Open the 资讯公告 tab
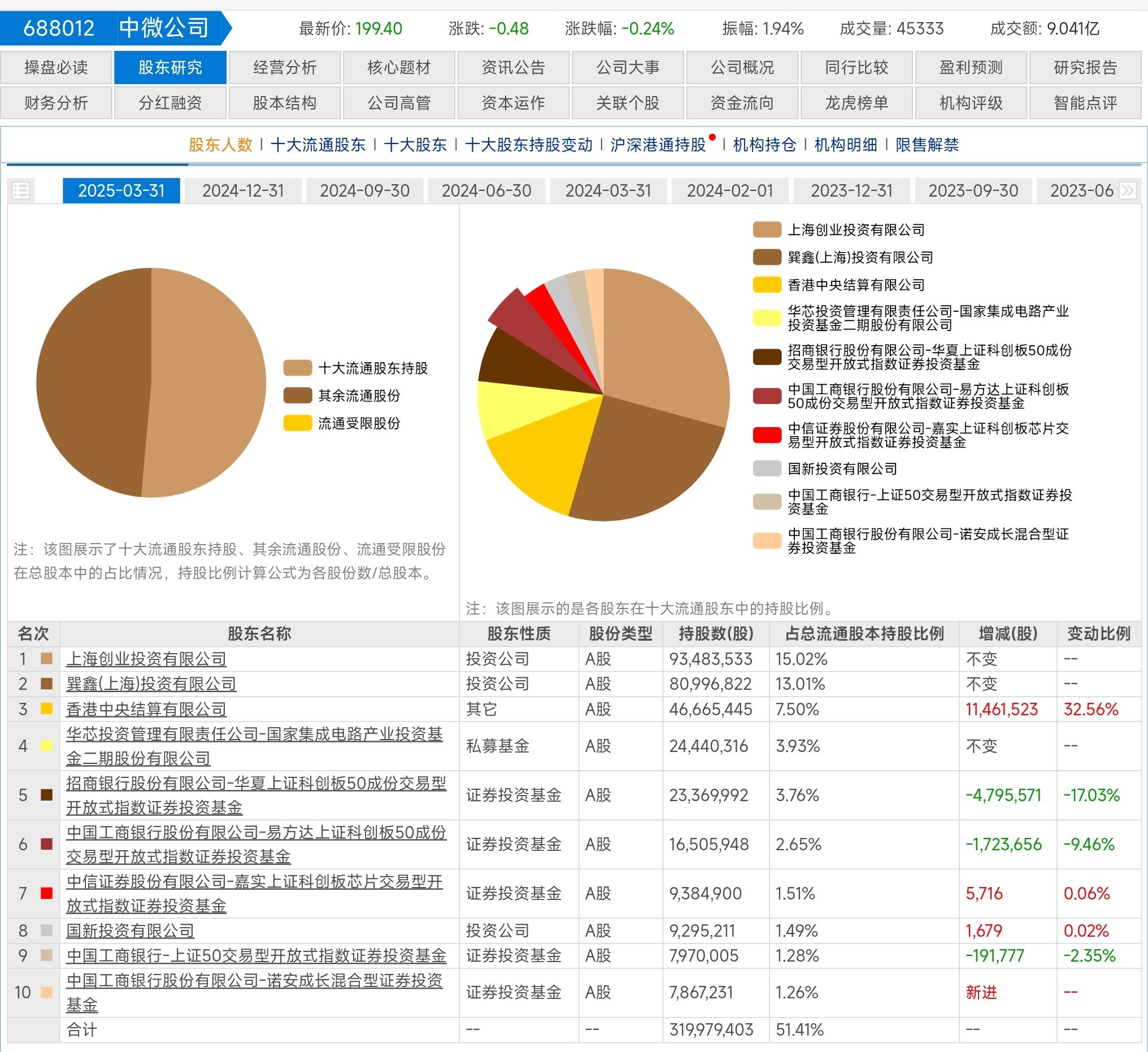This screenshot has height=1052, width=1148. coord(514,68)
